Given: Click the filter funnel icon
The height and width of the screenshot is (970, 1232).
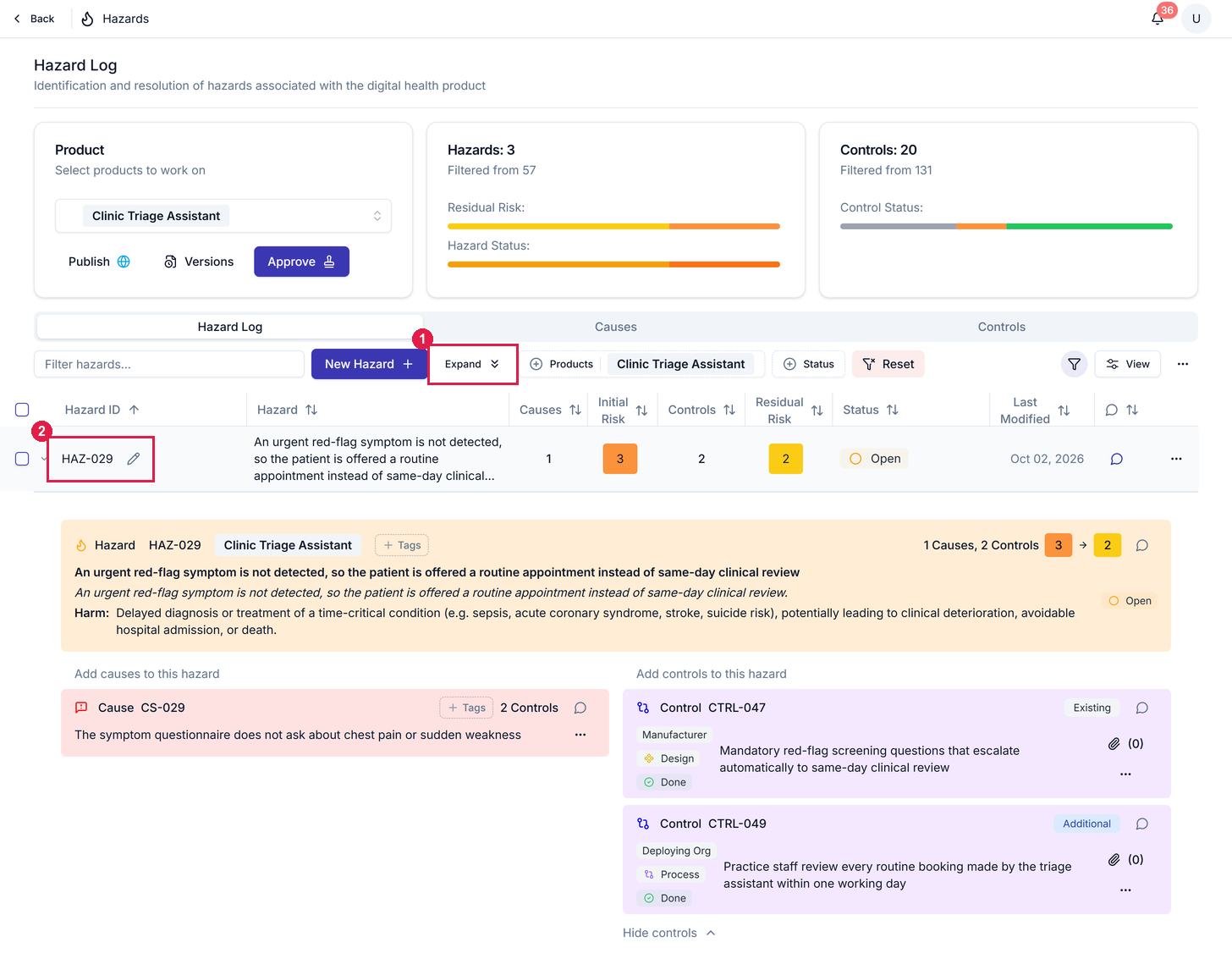Looking at the screenshot, I should coord(1074,364).
